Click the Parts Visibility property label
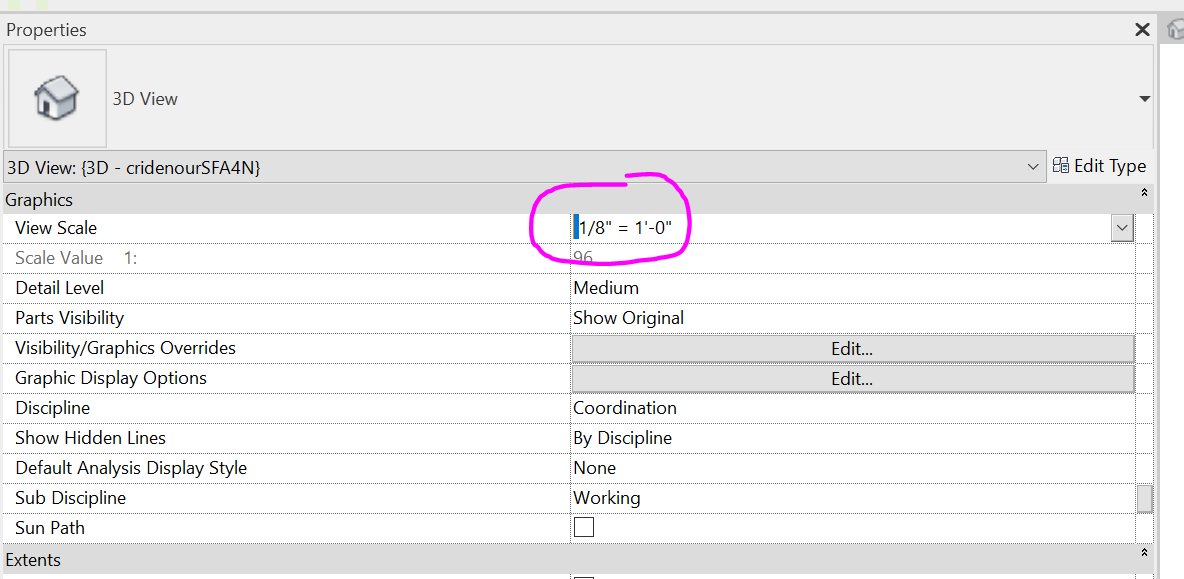This screenshot has width=1184, height=579. click(69, 318)
